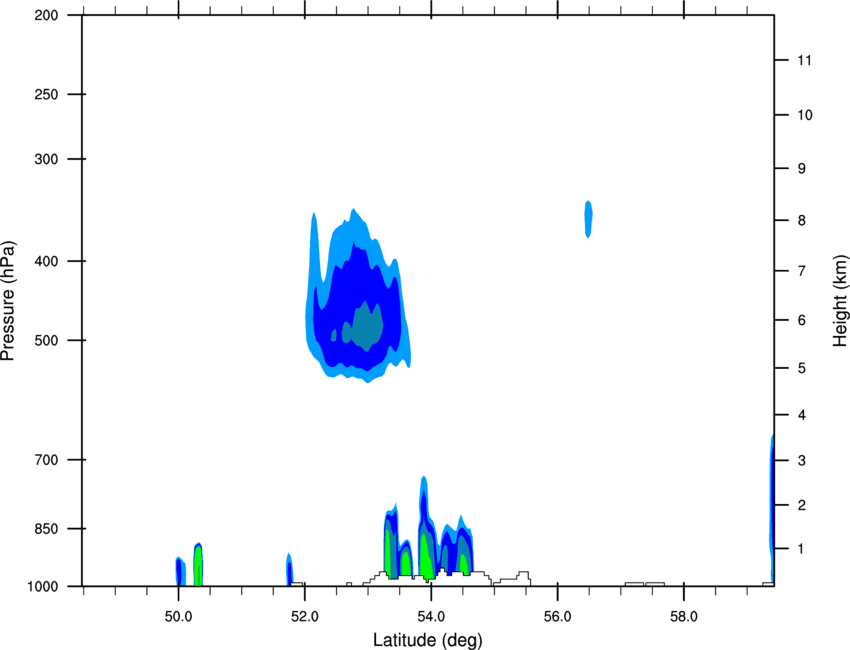The height and width of the screenshot is (650, 850).
Task: Select the 200 pressure tick label
Action: 46,15
